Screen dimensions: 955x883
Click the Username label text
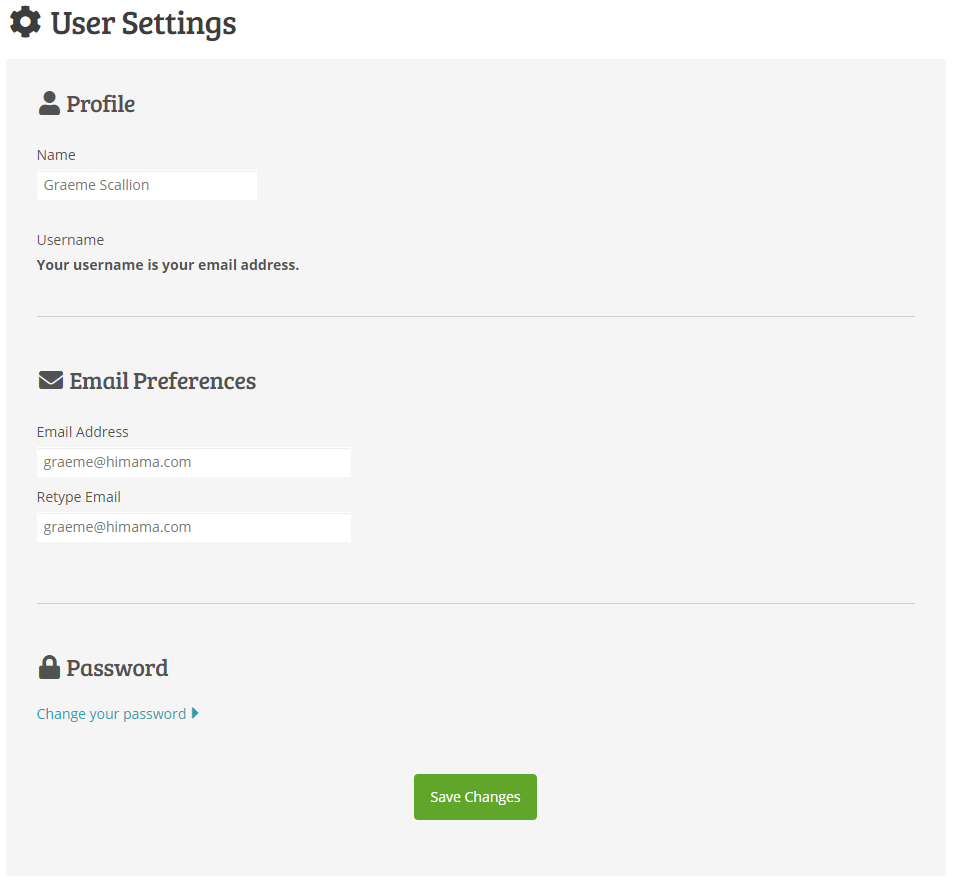tap(70, 239)
